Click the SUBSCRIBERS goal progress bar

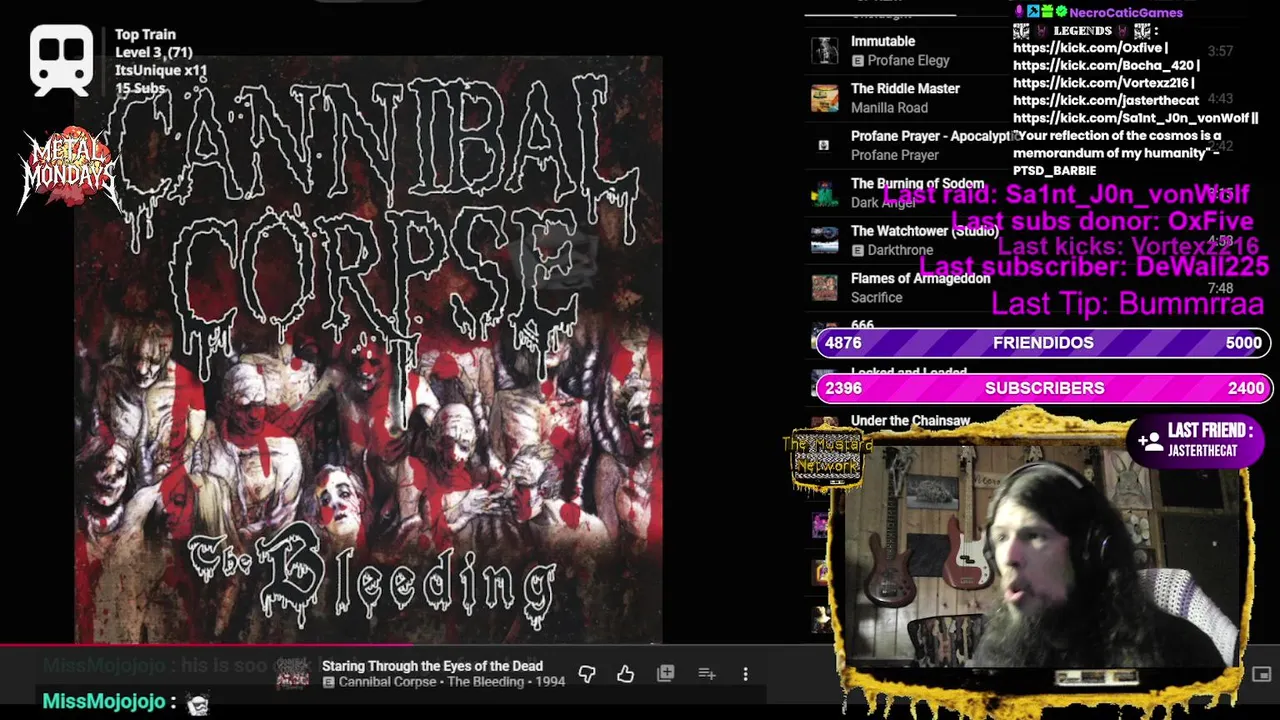click(1043, 388)
